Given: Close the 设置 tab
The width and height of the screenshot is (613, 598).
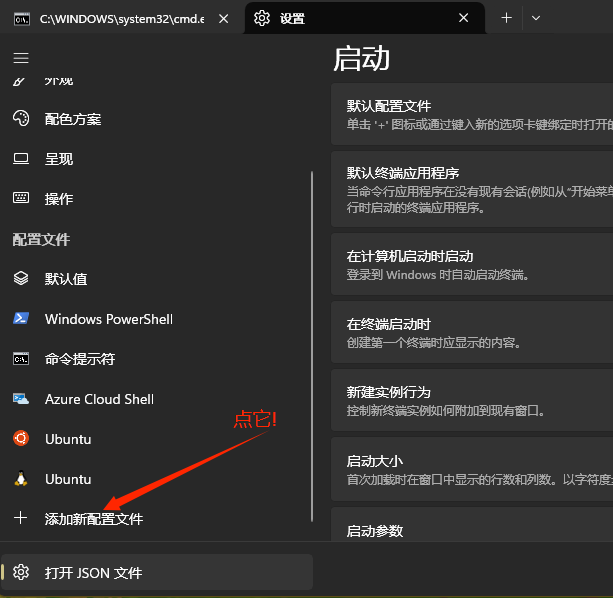Looking at the screenshot, I should [463, 18].
